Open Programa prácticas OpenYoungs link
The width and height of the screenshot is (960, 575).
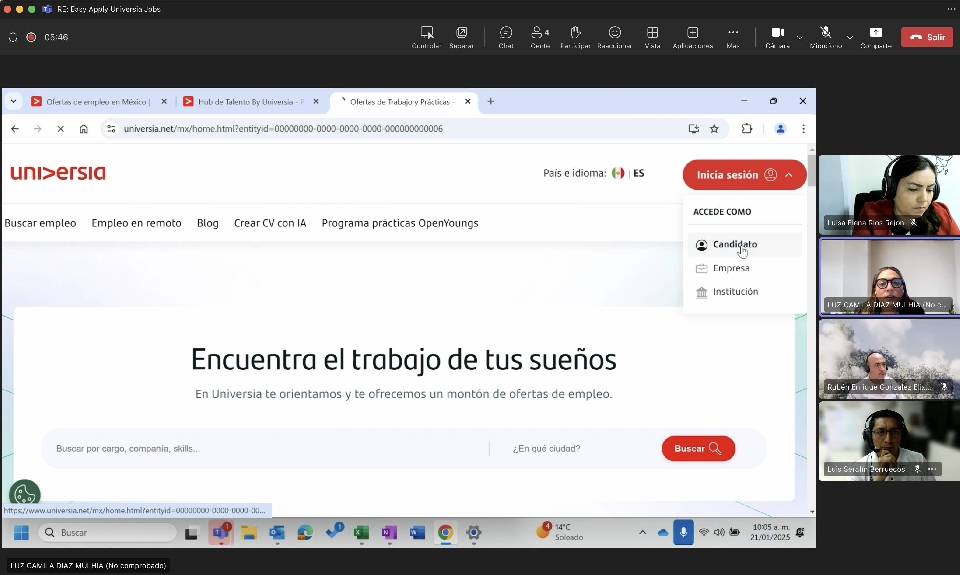coord(400,223)
